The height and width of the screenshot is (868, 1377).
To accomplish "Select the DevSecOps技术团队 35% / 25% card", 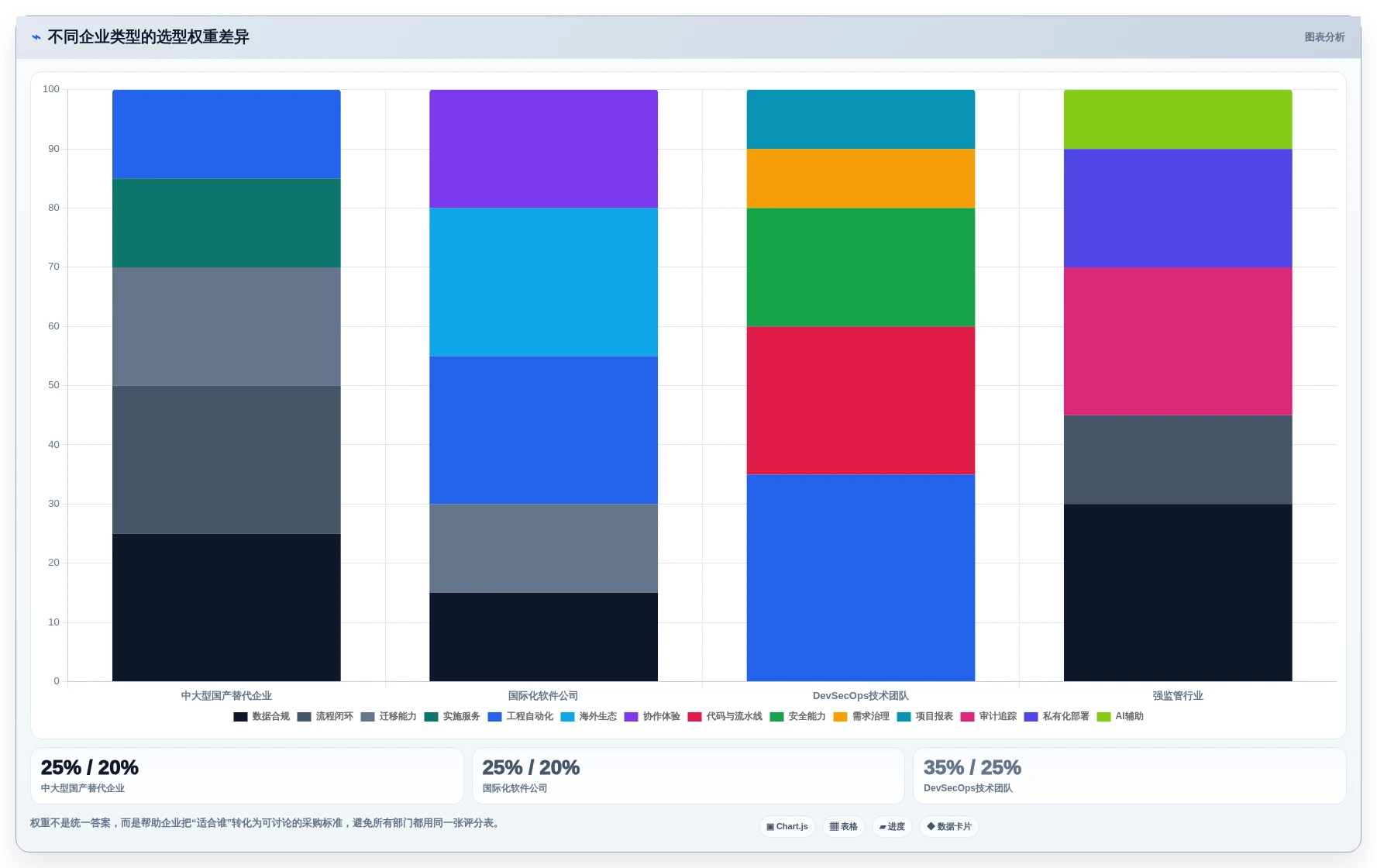I will [1129, 776].
